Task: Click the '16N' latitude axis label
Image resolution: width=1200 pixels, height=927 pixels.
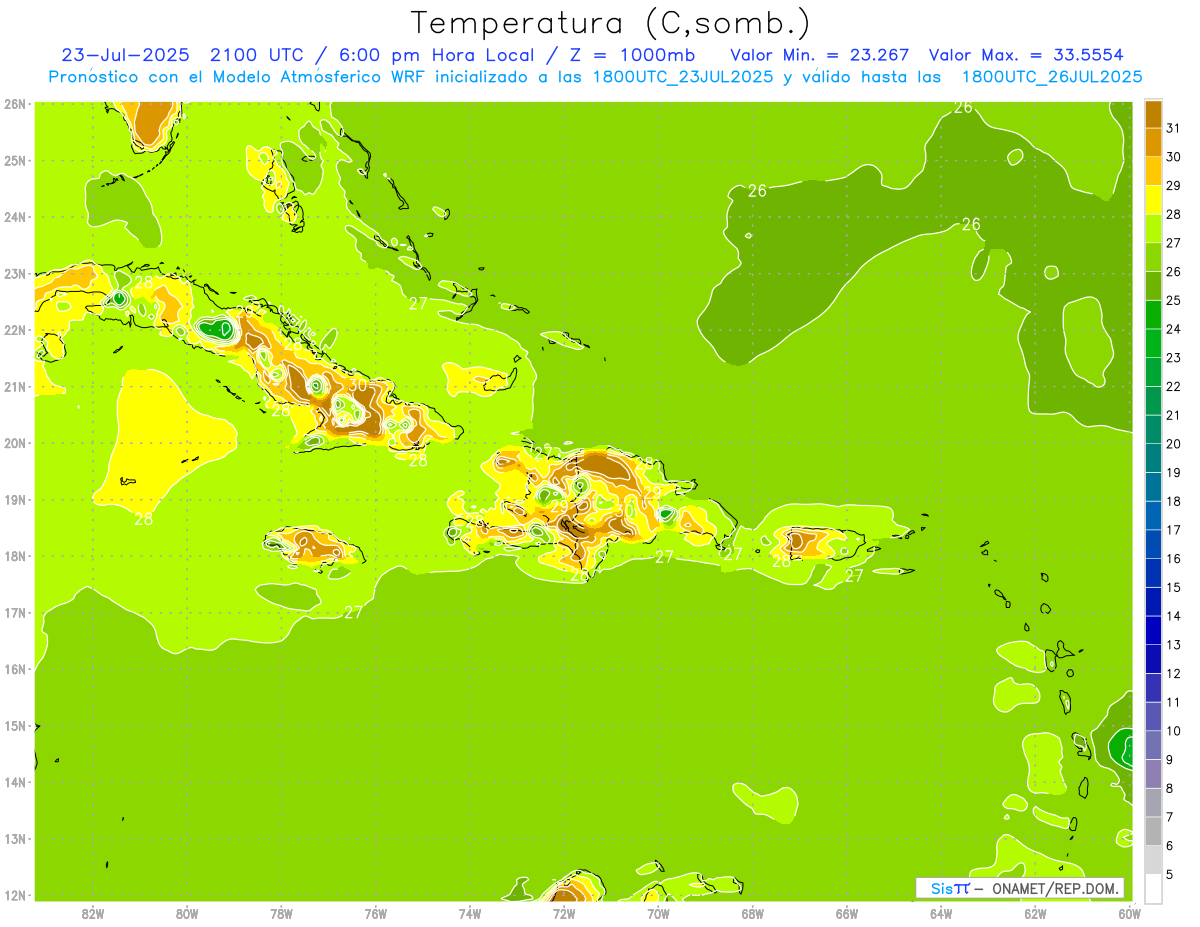Action: [15, 669]
